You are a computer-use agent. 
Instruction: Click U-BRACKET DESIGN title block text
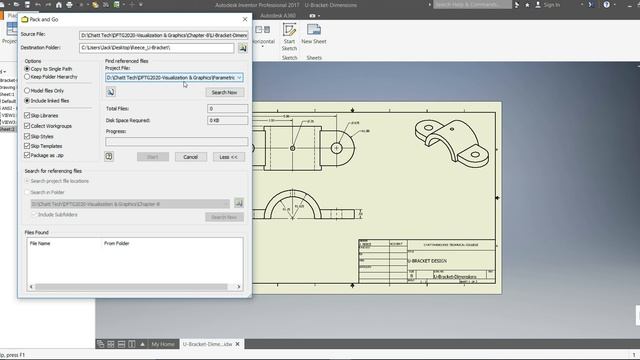[427, 261]
